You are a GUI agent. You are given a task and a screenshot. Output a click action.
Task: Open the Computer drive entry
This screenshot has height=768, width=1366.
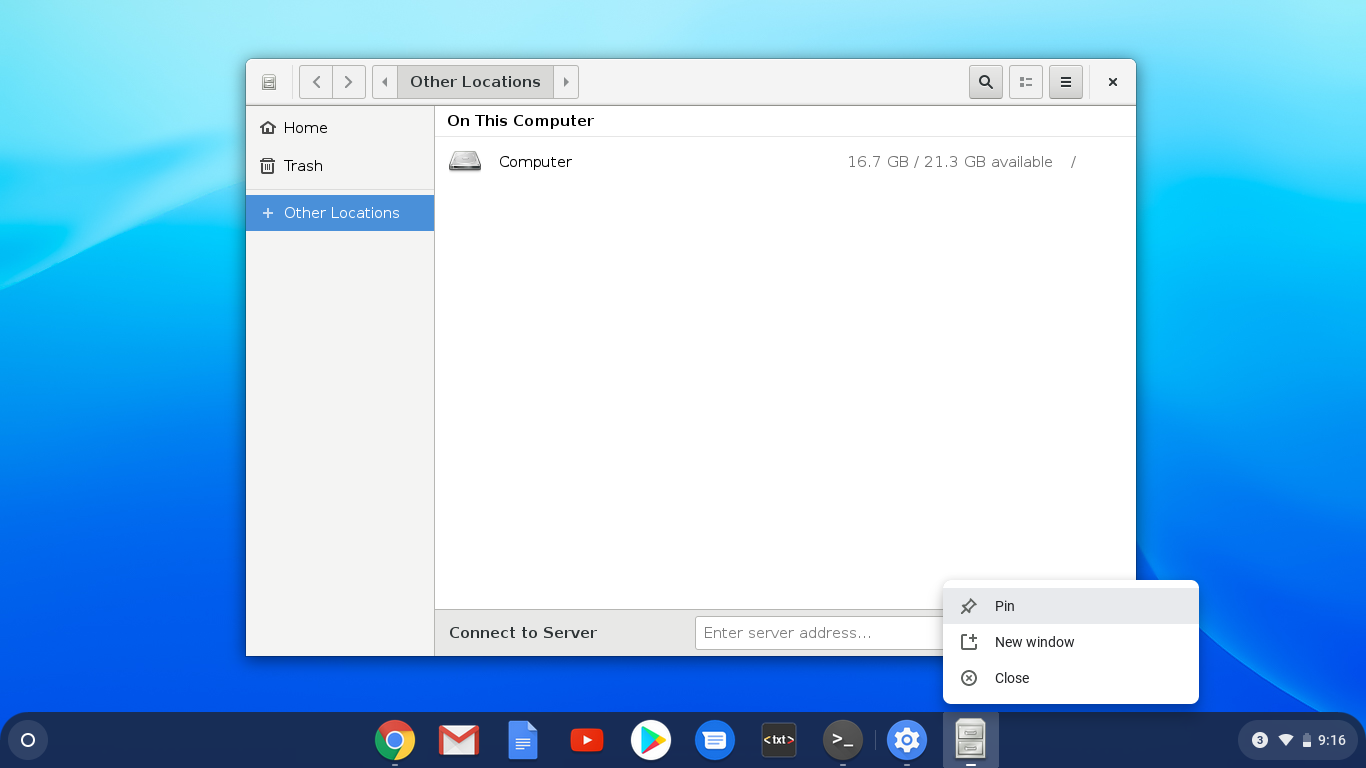[x=785, y=162]
